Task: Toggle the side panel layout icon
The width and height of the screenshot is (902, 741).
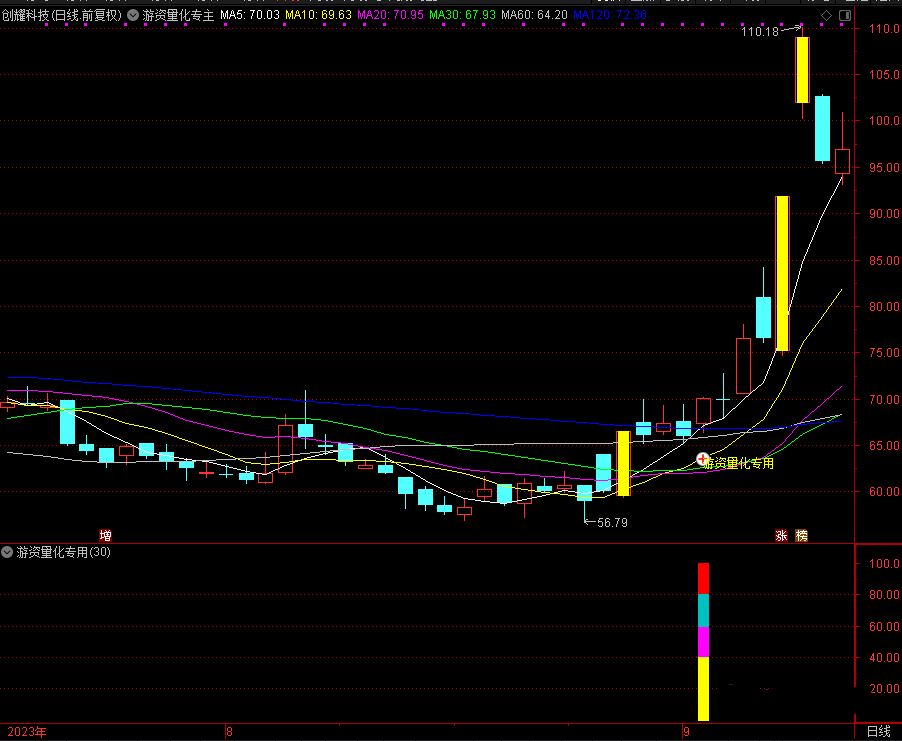Action: [843, 16]
